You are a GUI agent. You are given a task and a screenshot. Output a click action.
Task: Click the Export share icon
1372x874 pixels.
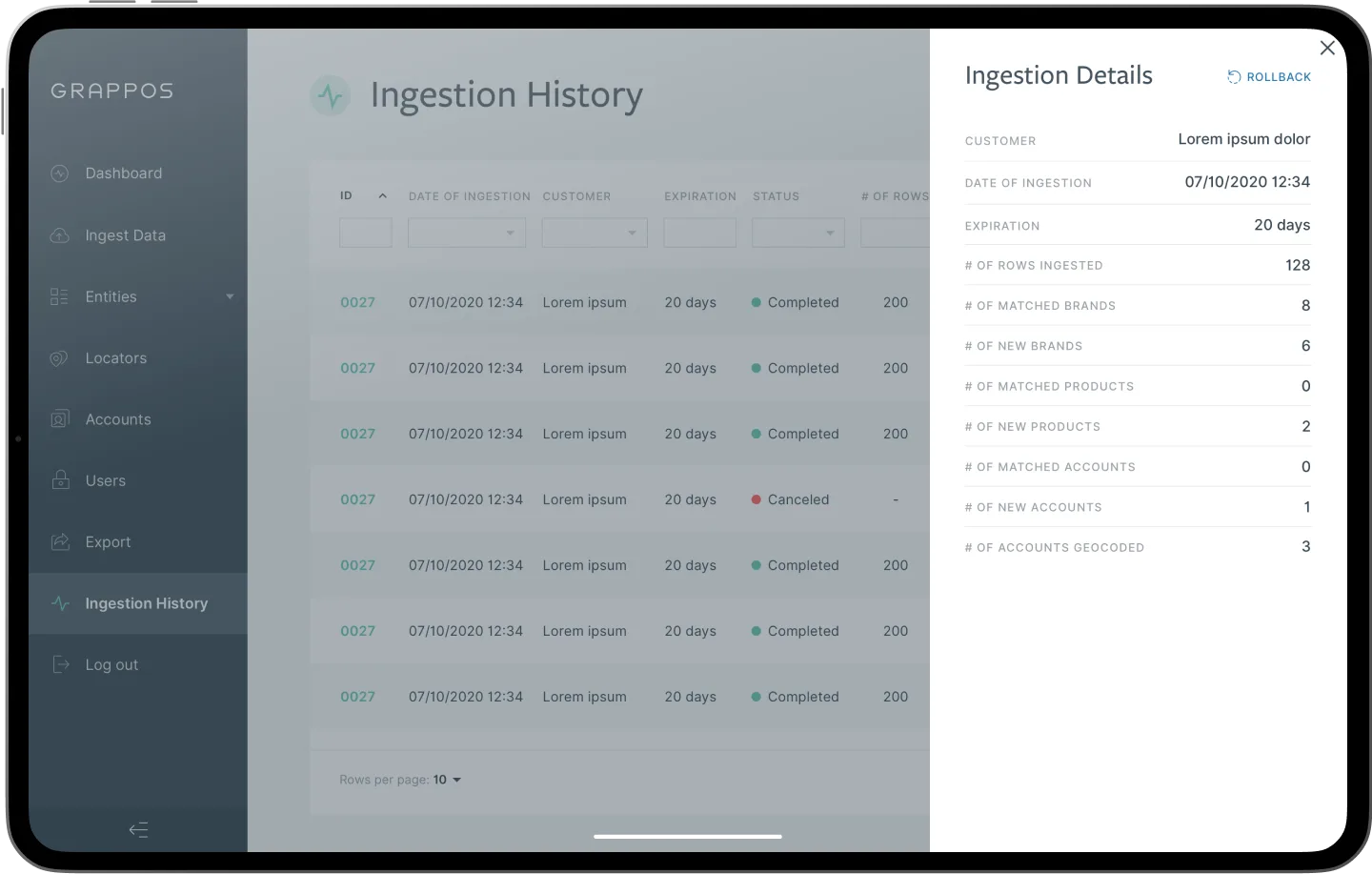click(60, 542)
